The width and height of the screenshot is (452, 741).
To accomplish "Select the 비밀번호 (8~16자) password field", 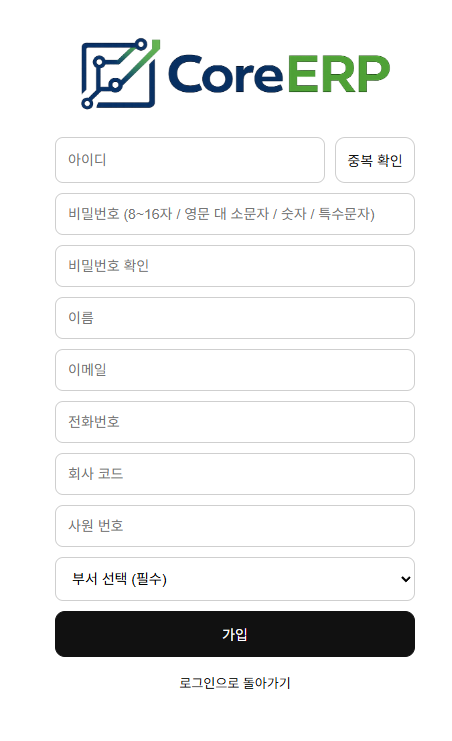I will 235,214.
